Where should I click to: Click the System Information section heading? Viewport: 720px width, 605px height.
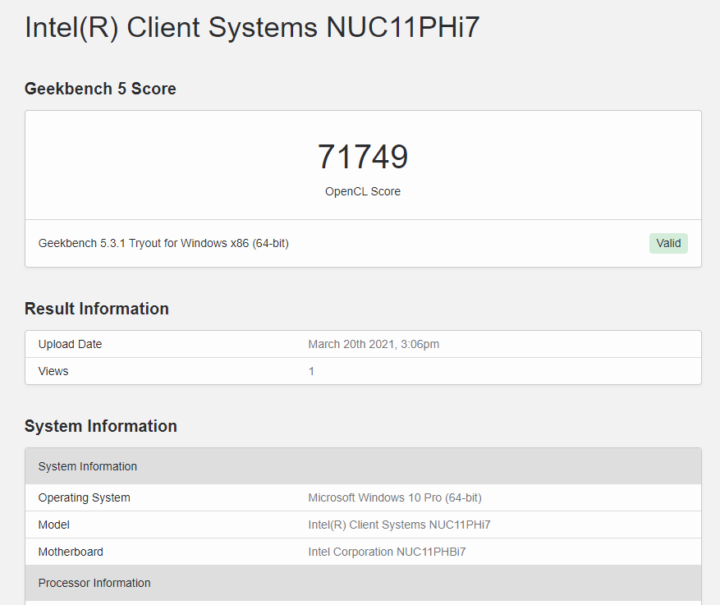click(x=101, y=426)
